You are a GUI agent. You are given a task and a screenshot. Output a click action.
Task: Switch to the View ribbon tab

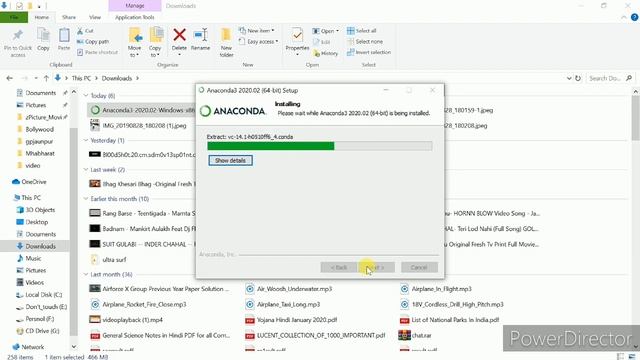click(95, 17)
